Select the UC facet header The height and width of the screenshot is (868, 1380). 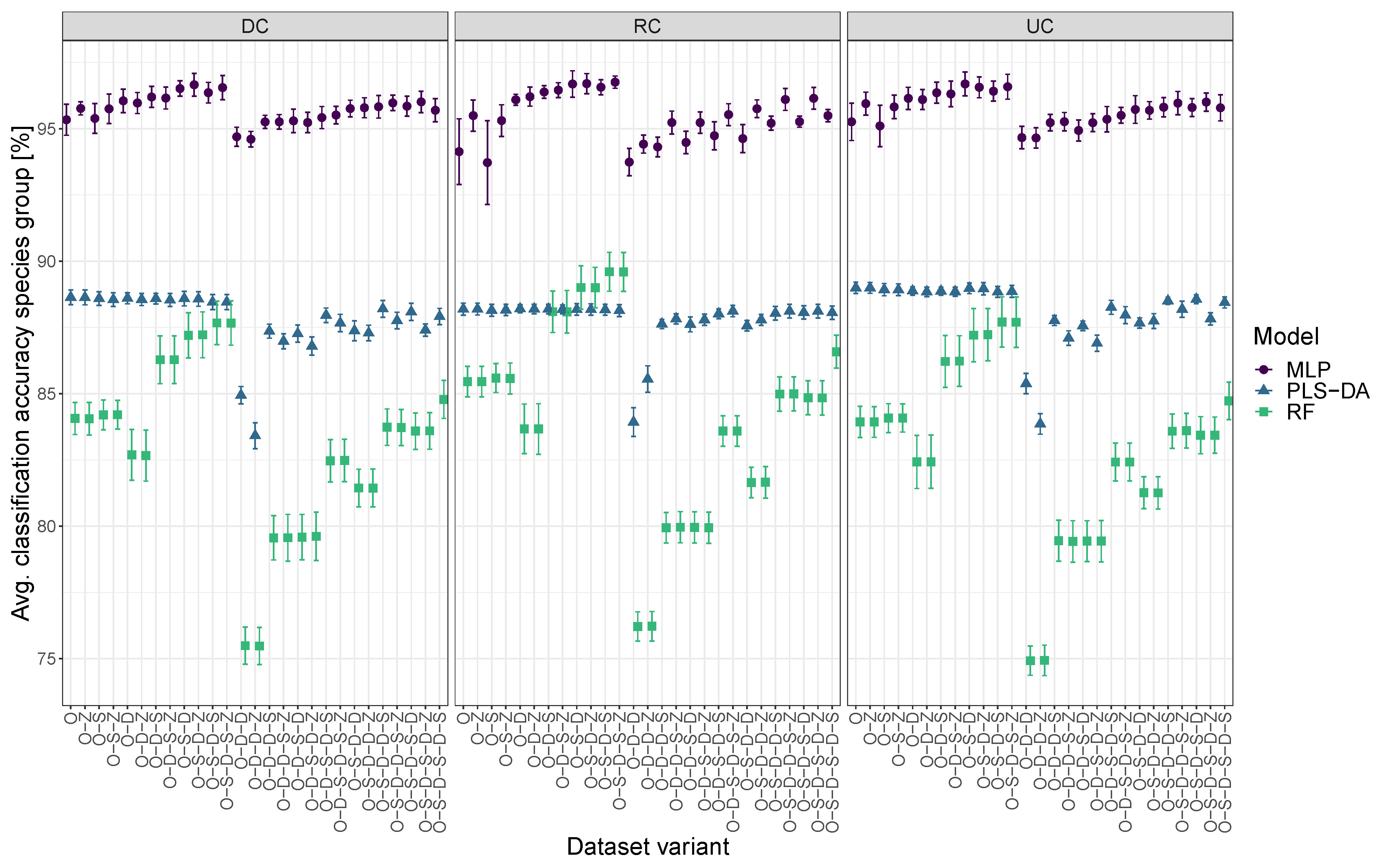coord(1040,26)
